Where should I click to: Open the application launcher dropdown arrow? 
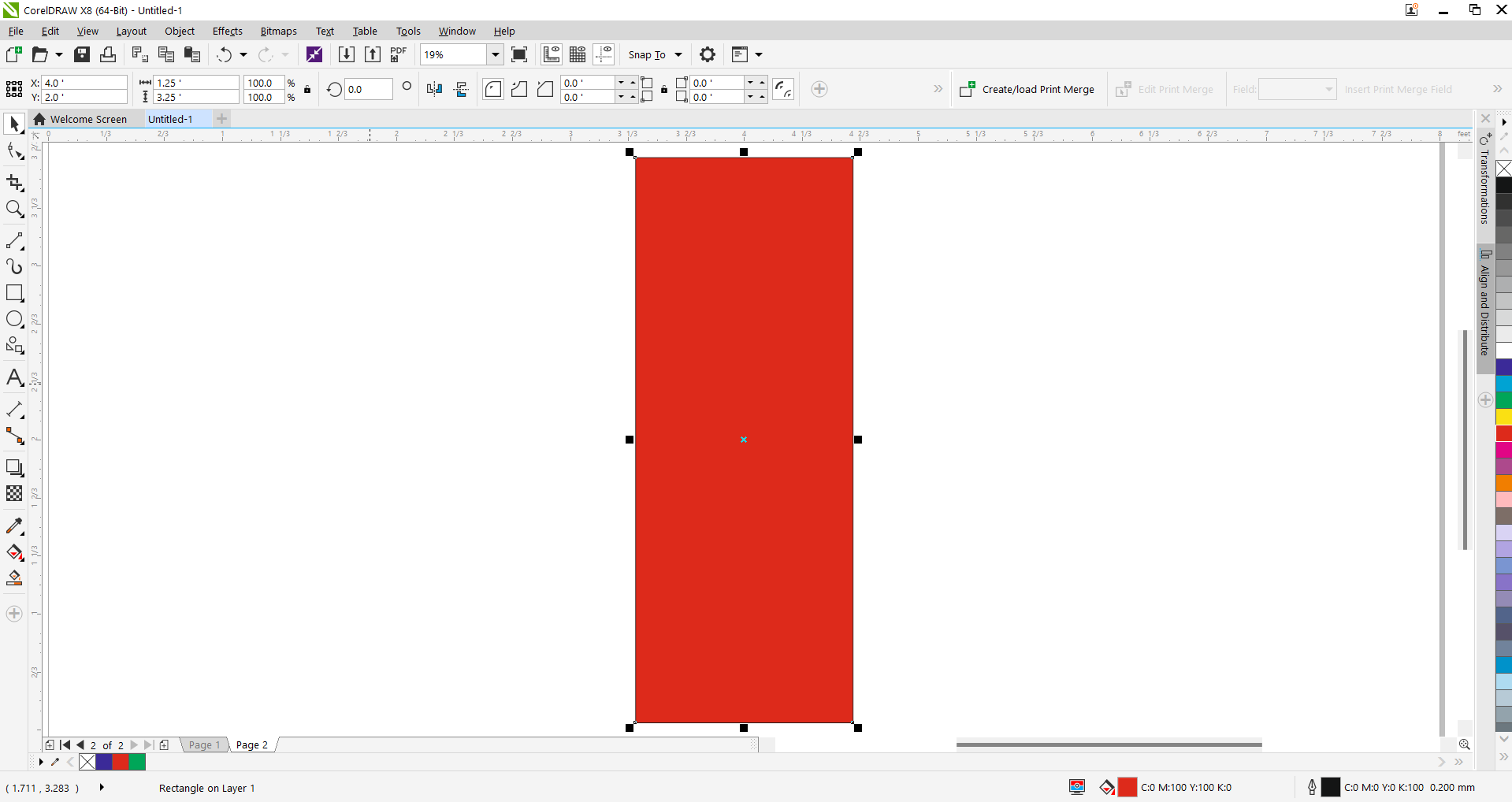click(x=759, y=54)
